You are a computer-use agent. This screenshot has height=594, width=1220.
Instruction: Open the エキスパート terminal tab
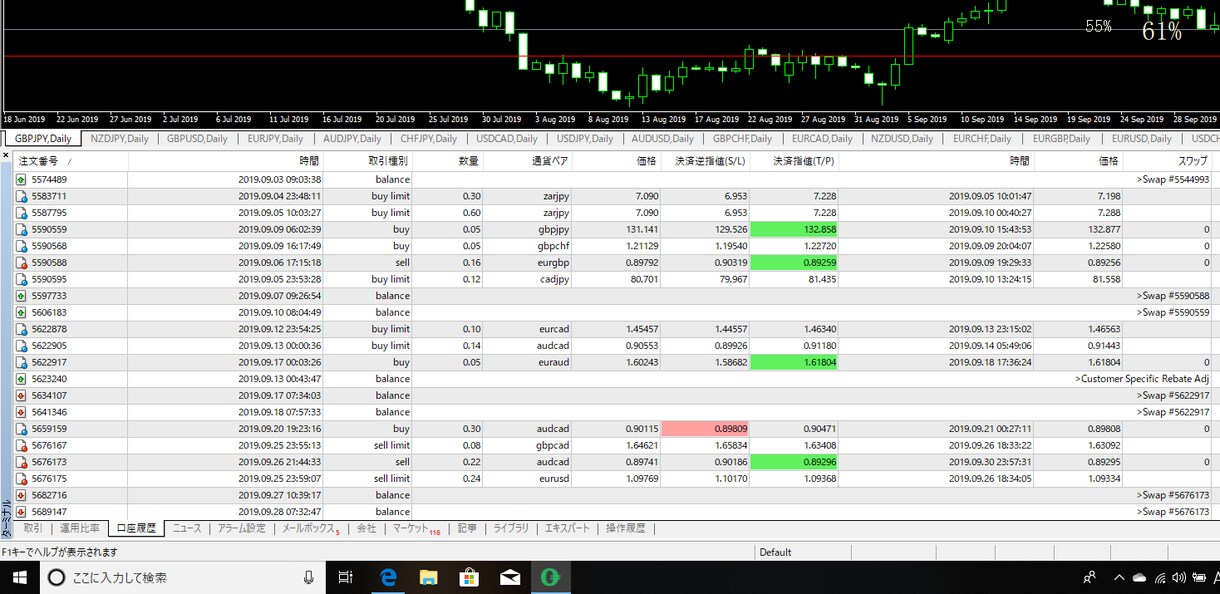[x=568, y=528]
